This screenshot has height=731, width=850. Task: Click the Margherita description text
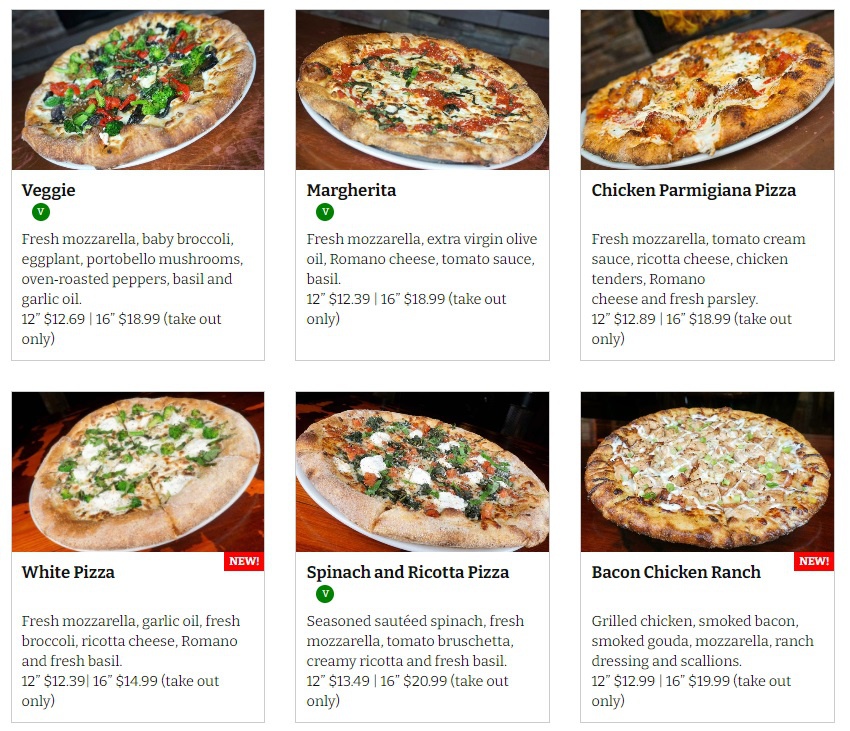[x=421, y=259]
